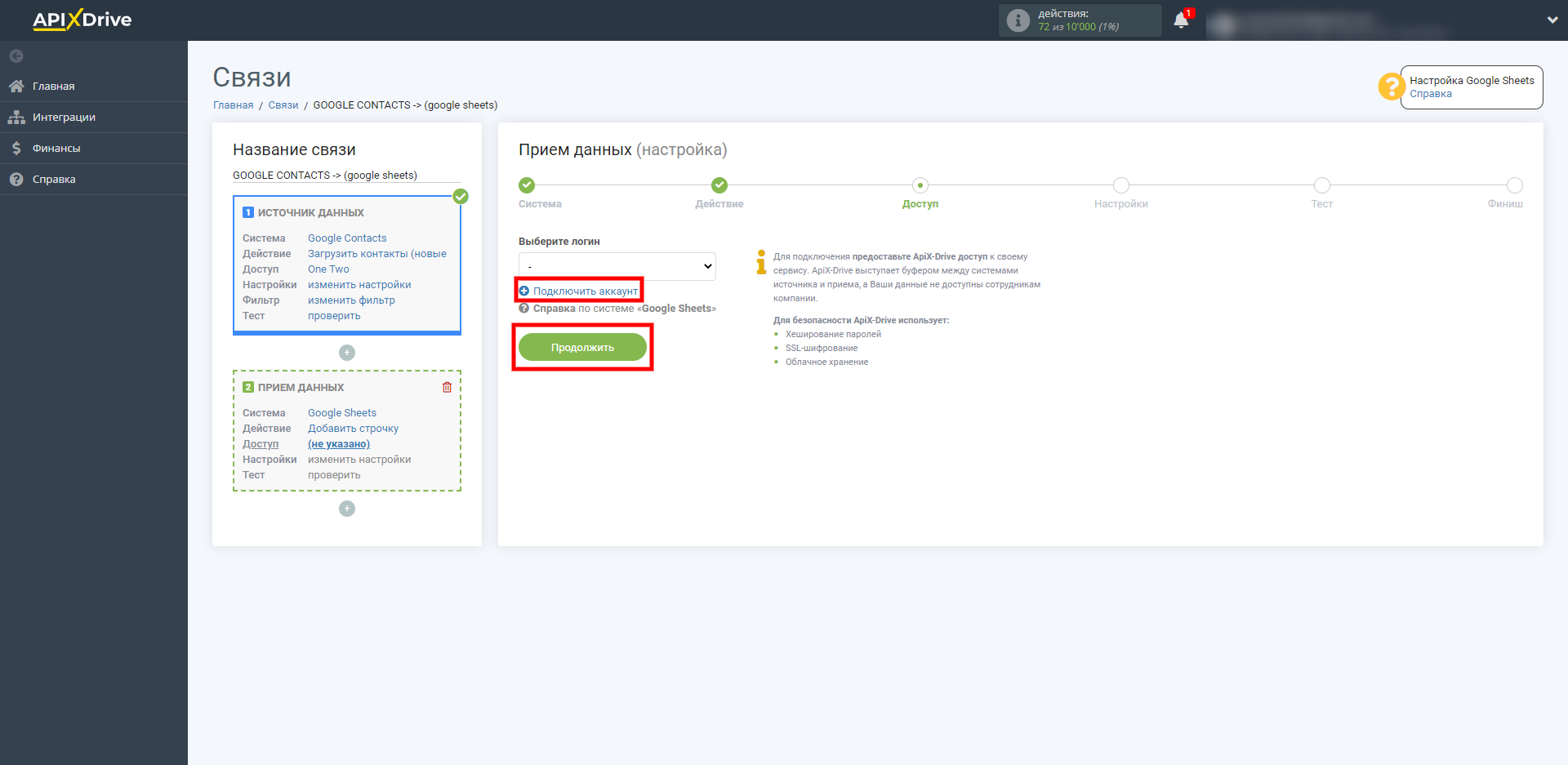Open Интеграции in the sidebar menu
Screen dimensions: 1568x765
[94, 117]
